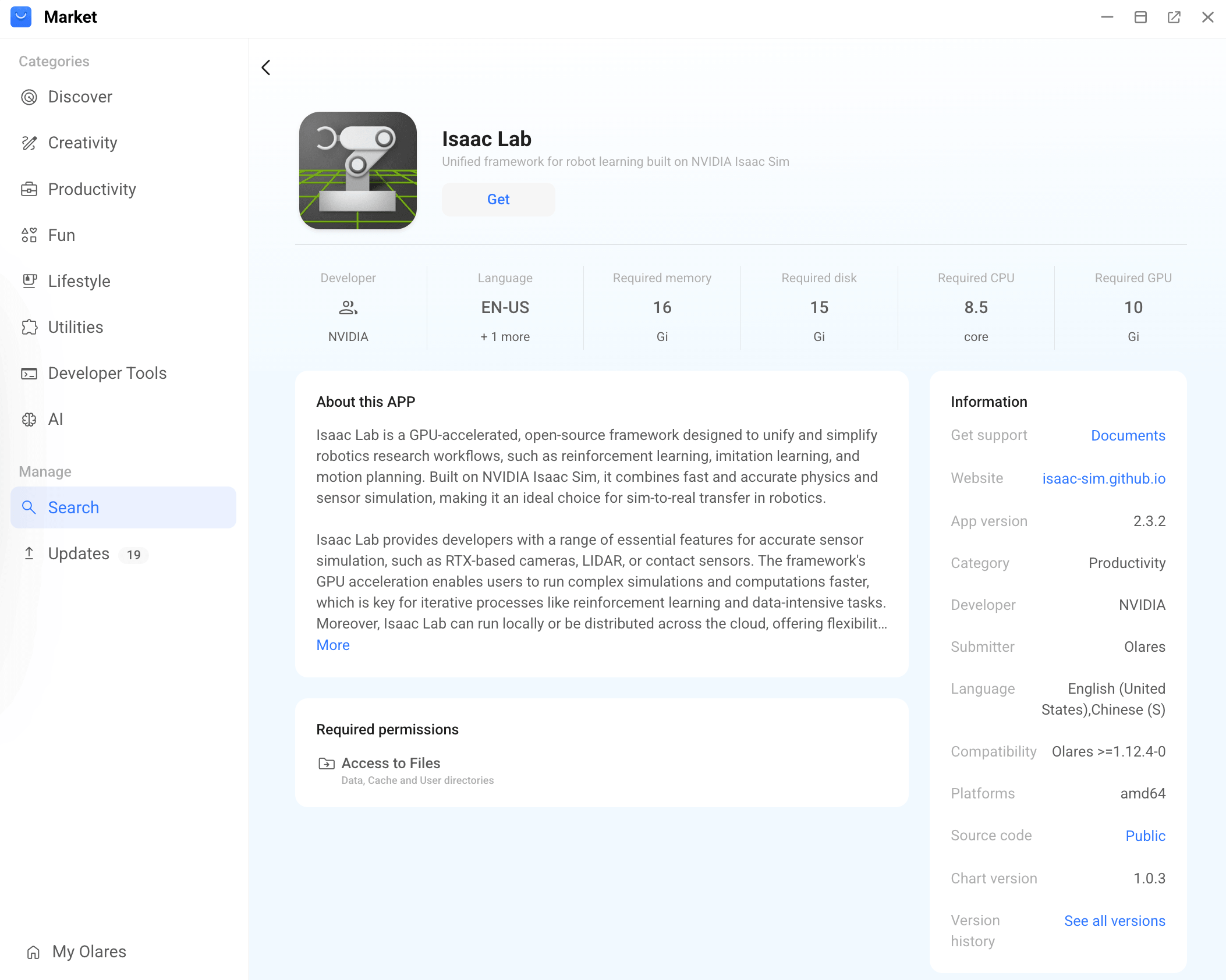Click 'Data, Cache and User directories' text

417,780
